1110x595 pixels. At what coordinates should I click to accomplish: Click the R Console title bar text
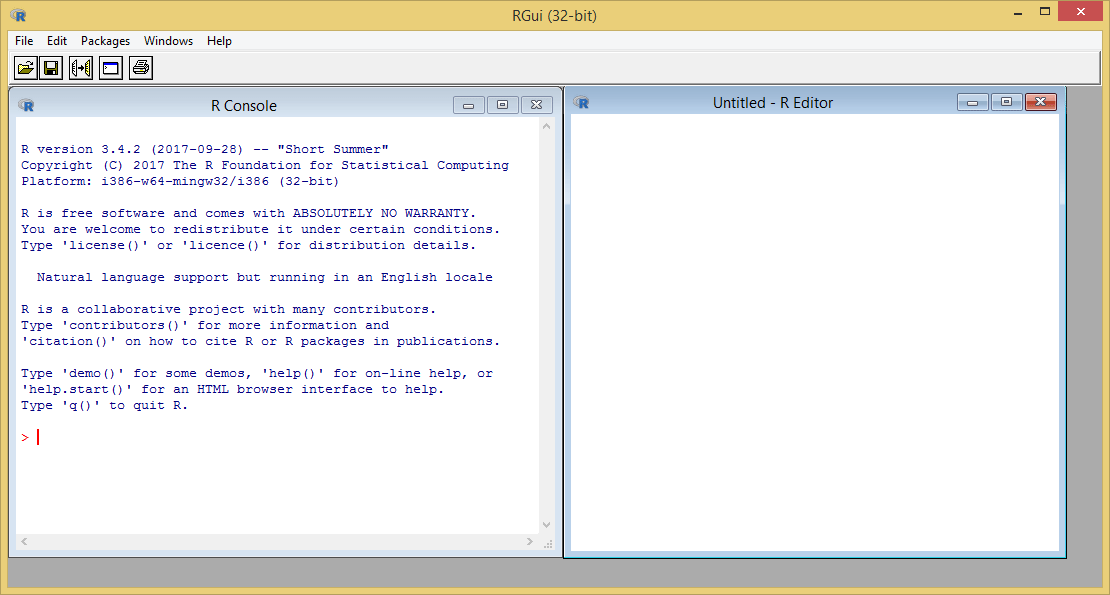click(244, 105)
